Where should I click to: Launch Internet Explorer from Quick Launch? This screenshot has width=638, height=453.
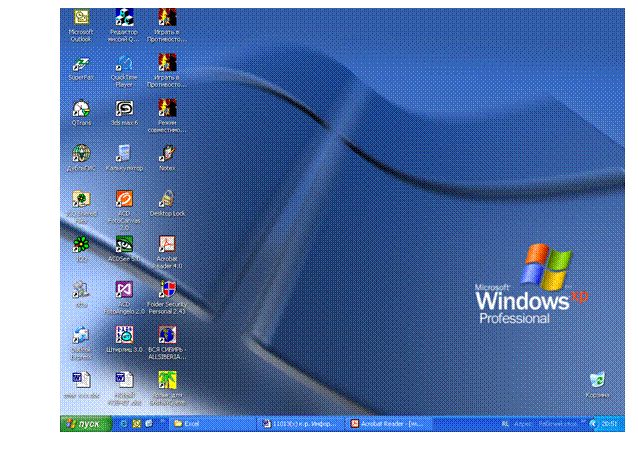124,424
